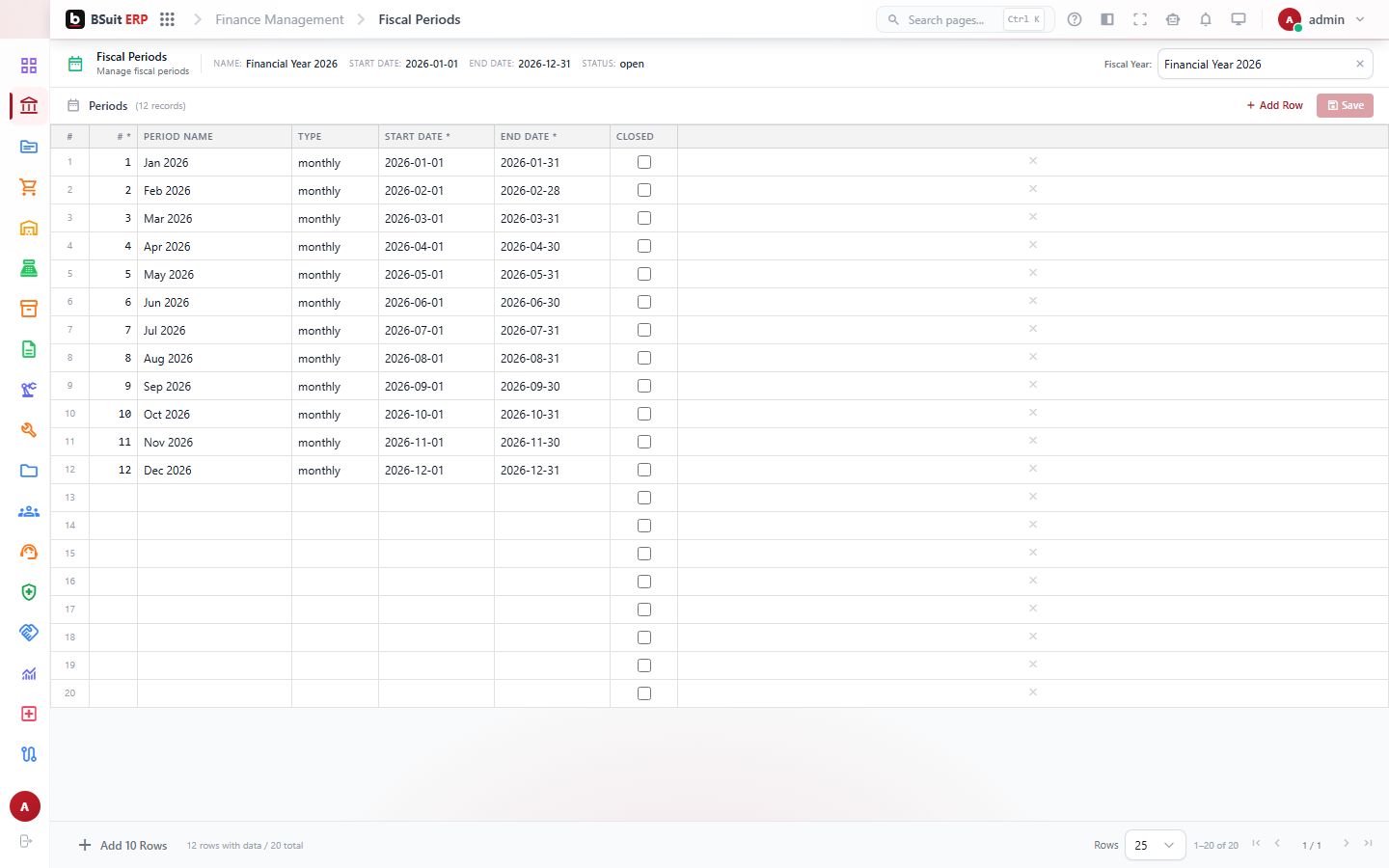Open the dashboard grid icon in sidebar
Viewport: 1389px width, 868px height.
[29, 66]
